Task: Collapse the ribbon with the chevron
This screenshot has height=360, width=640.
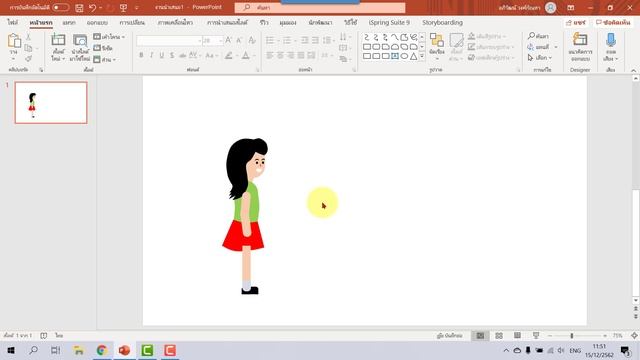Action: pos(633,70)
